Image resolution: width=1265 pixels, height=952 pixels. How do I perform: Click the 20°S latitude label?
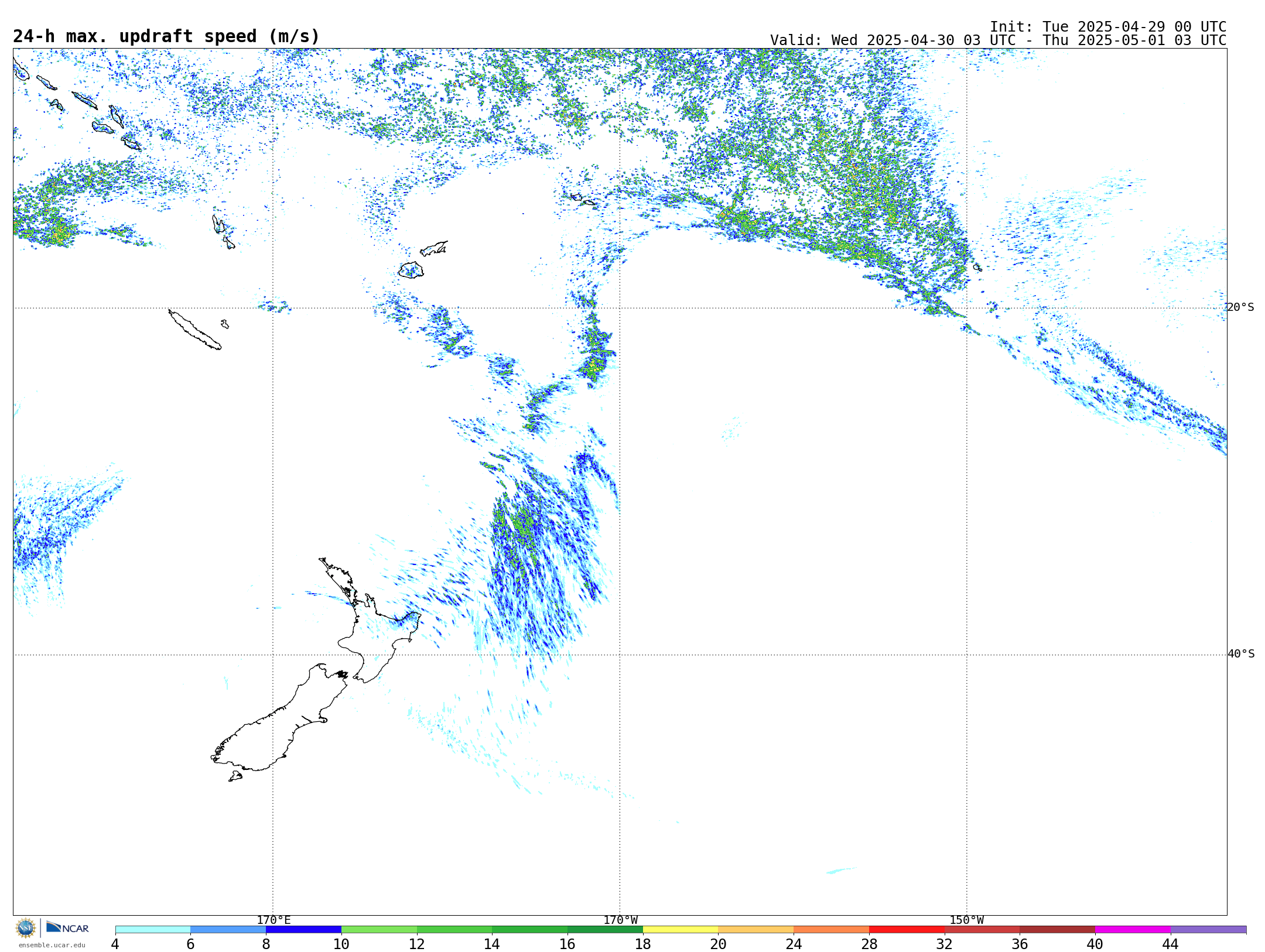(1240, 307)
